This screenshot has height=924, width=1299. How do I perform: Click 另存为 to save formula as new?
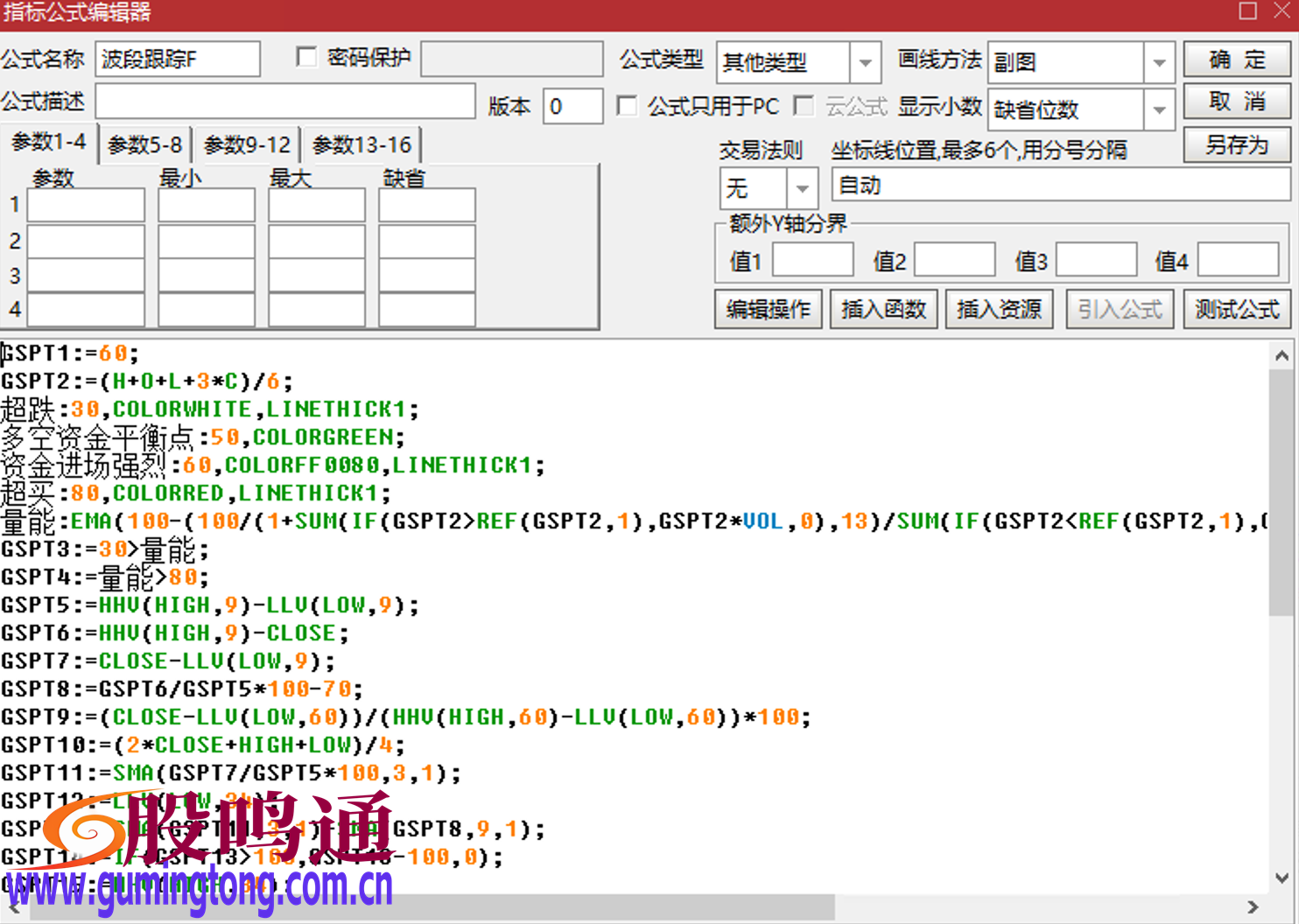(1235, 144)
